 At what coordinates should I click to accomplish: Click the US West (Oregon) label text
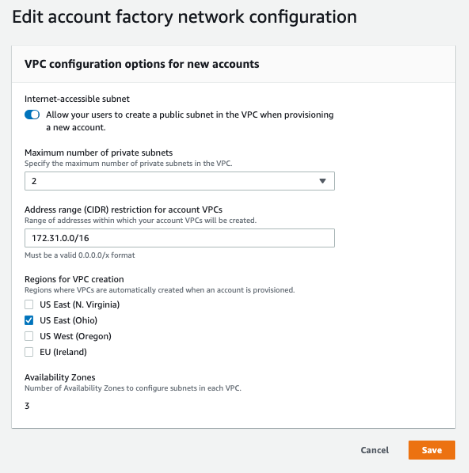[x=75, y=336]
